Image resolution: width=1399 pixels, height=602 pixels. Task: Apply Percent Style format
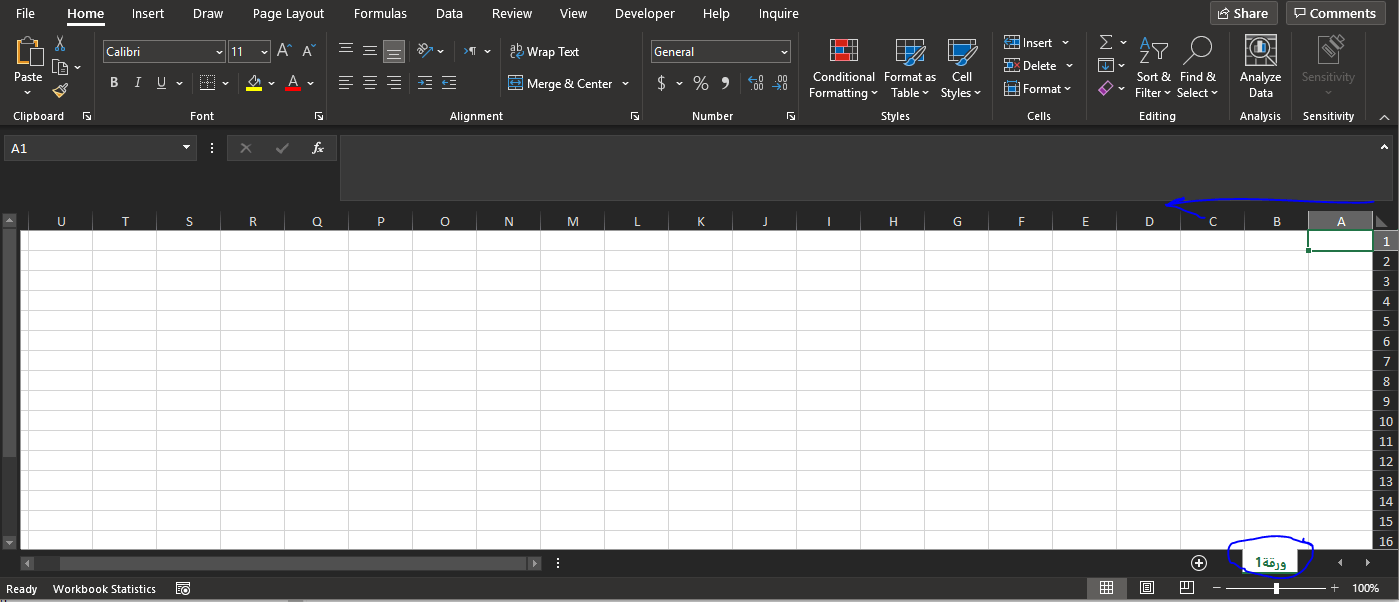coord(700,83)
